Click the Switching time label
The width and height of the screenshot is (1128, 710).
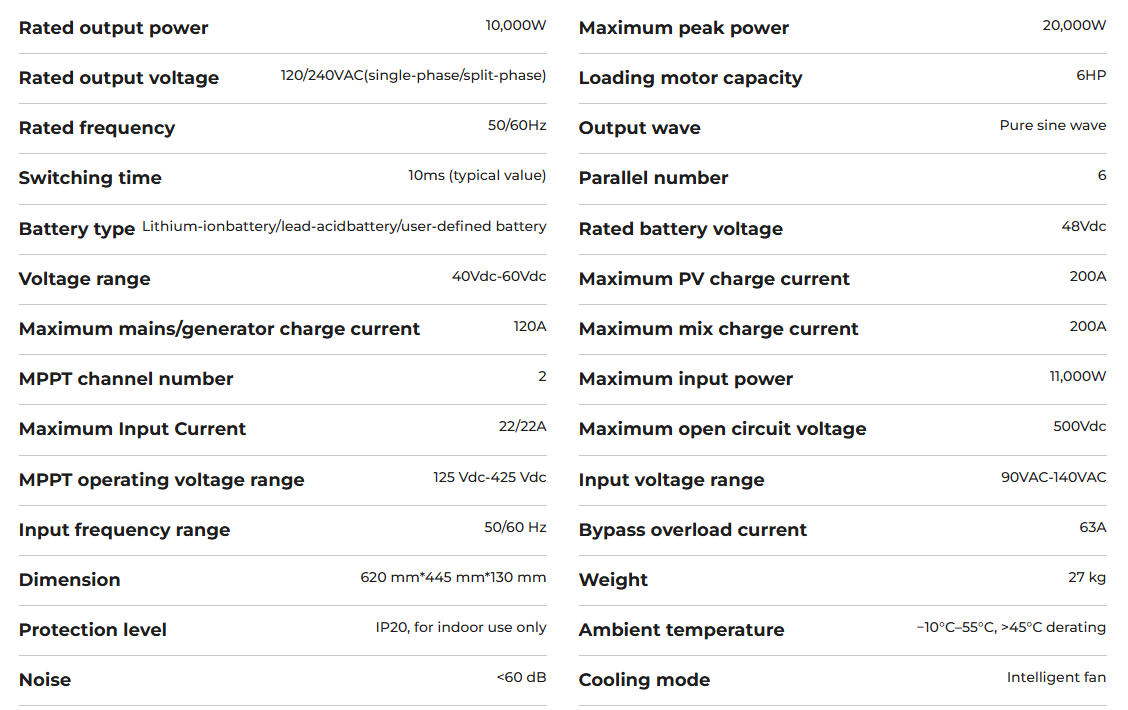90,178
